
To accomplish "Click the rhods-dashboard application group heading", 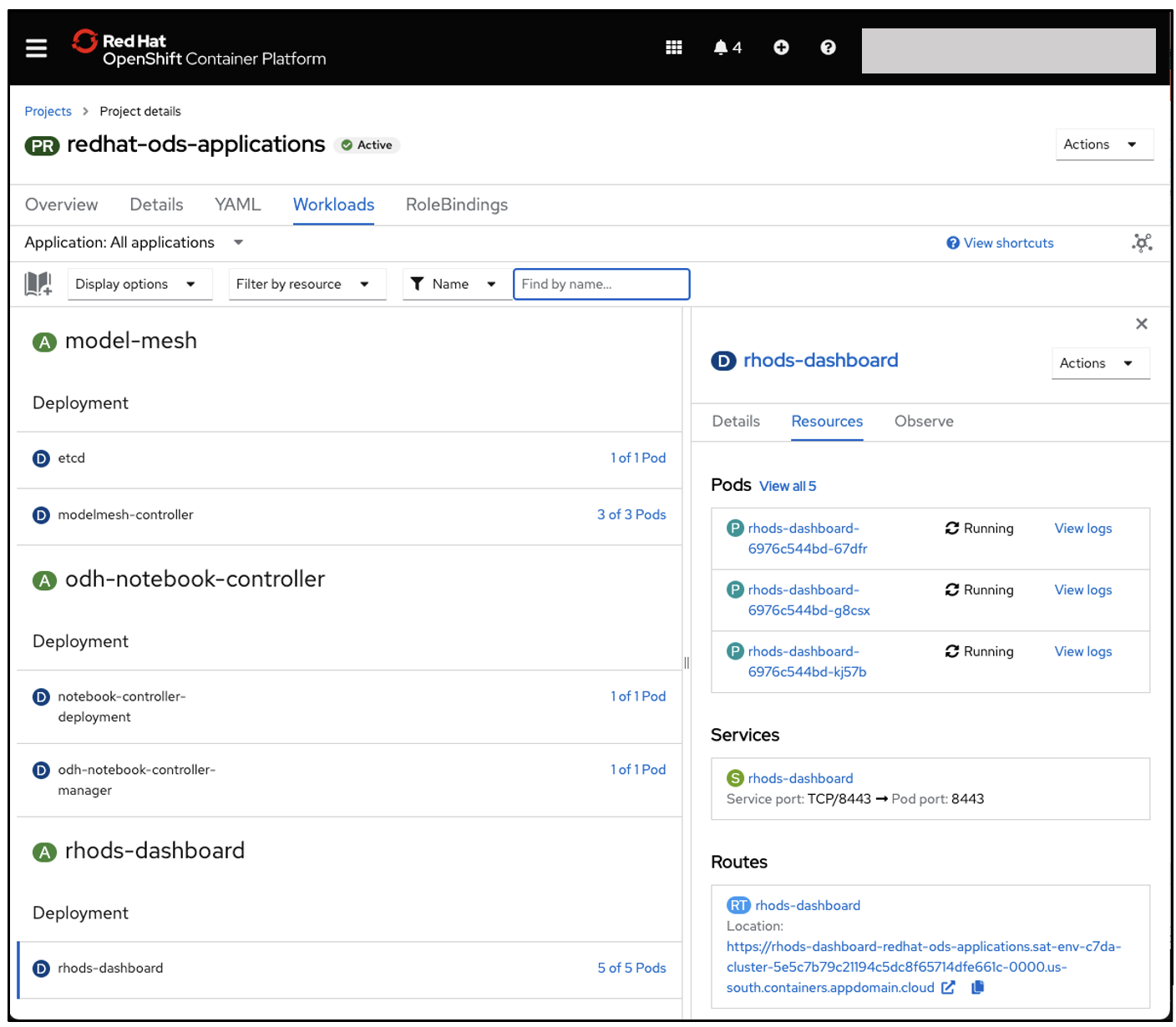I will [x=155, y=851].
